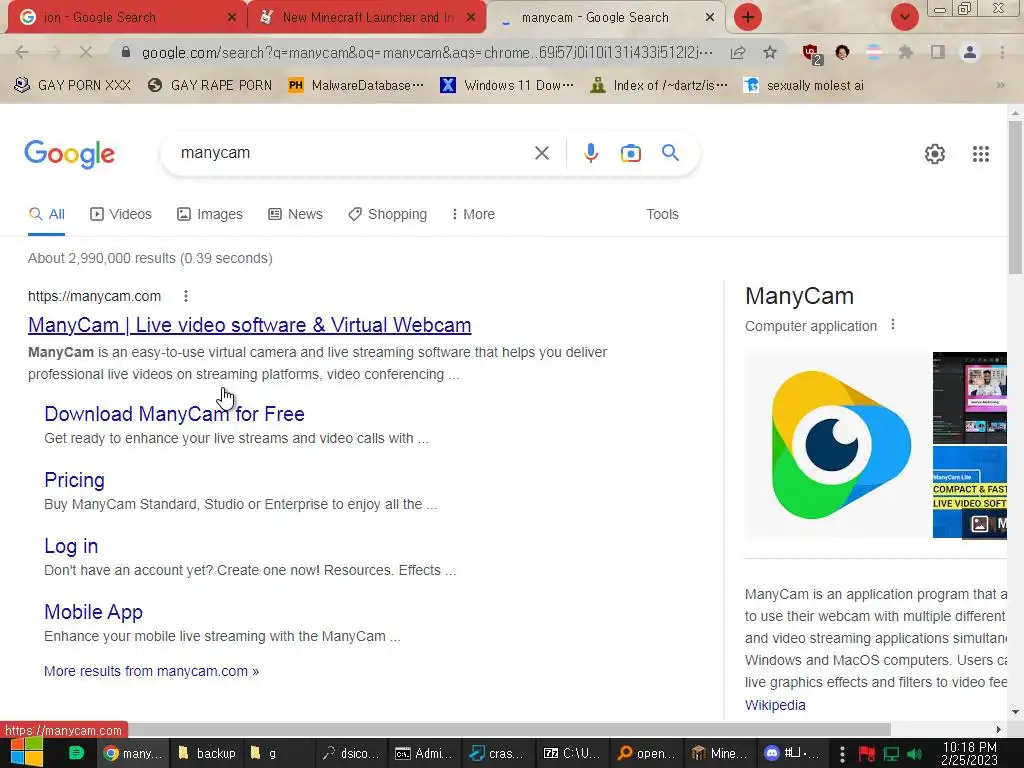
Task: Open the tab search dropdown button
Action: pos(904,17)
